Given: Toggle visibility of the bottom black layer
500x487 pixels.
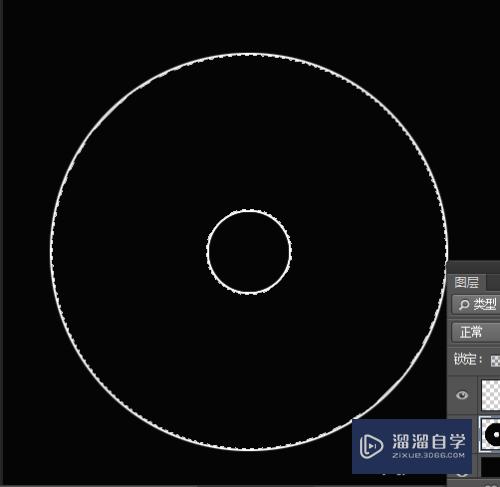Looking at the screenshot, I should [x=462, y=474].
